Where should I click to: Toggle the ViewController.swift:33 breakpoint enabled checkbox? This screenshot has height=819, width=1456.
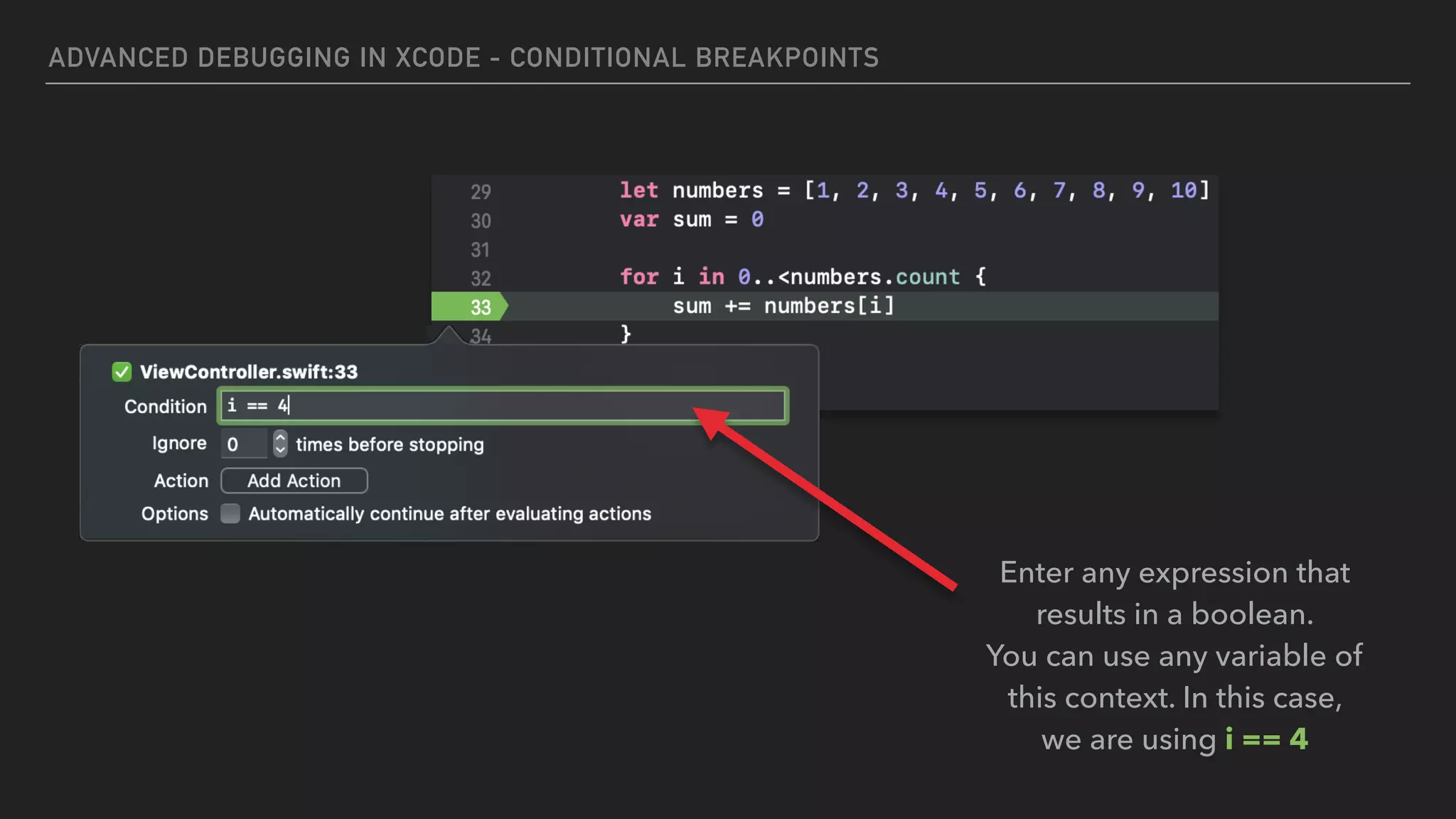[x=122, y=372]
